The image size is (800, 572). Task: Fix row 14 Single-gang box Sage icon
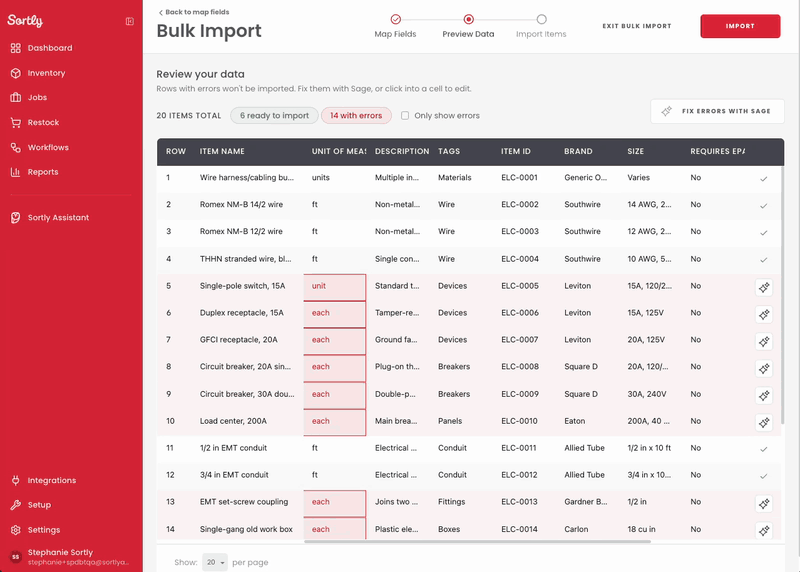[764, 531]
